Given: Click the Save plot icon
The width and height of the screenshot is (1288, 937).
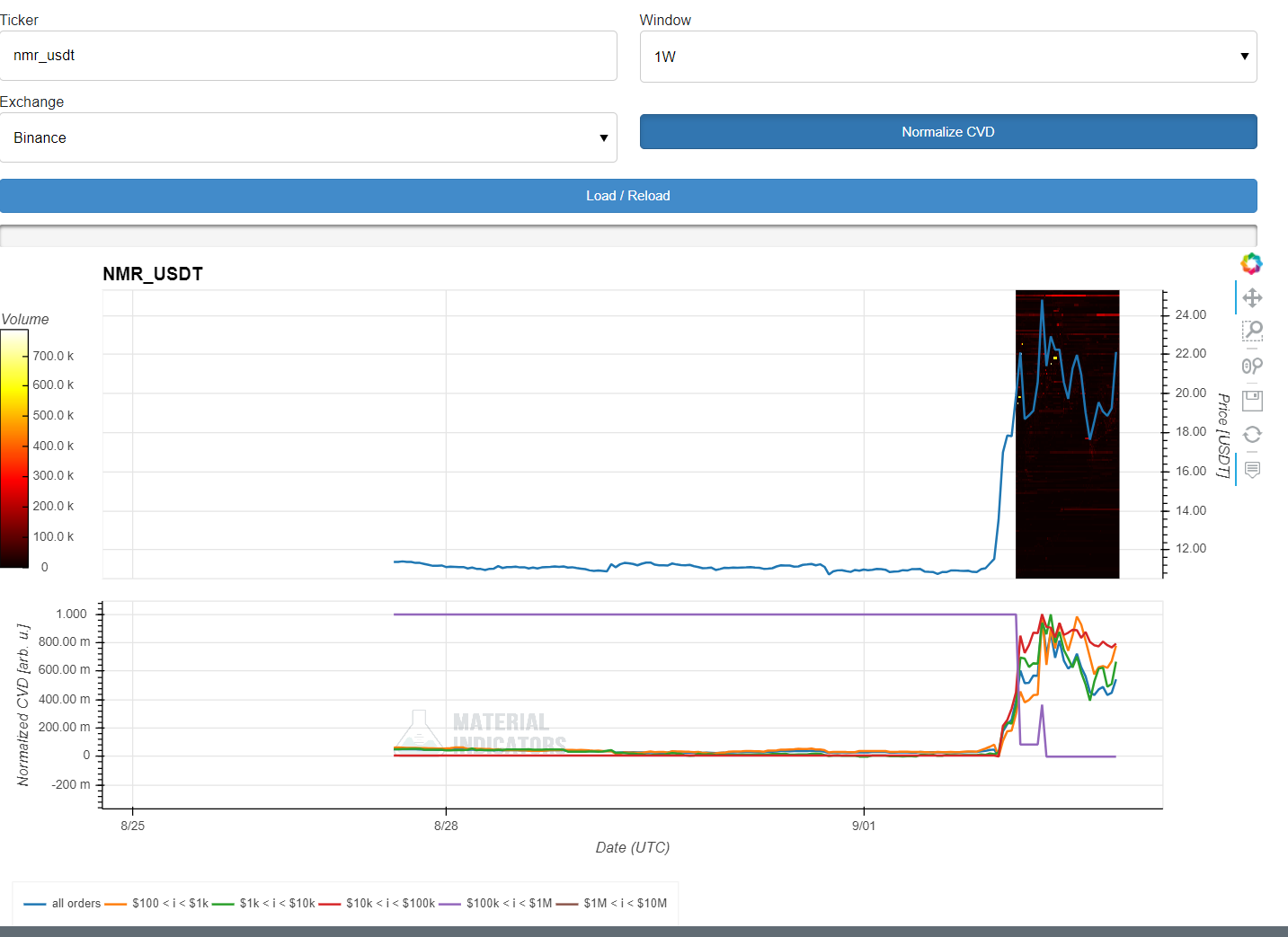Looking at the screenshot, I should point(1252,400).
